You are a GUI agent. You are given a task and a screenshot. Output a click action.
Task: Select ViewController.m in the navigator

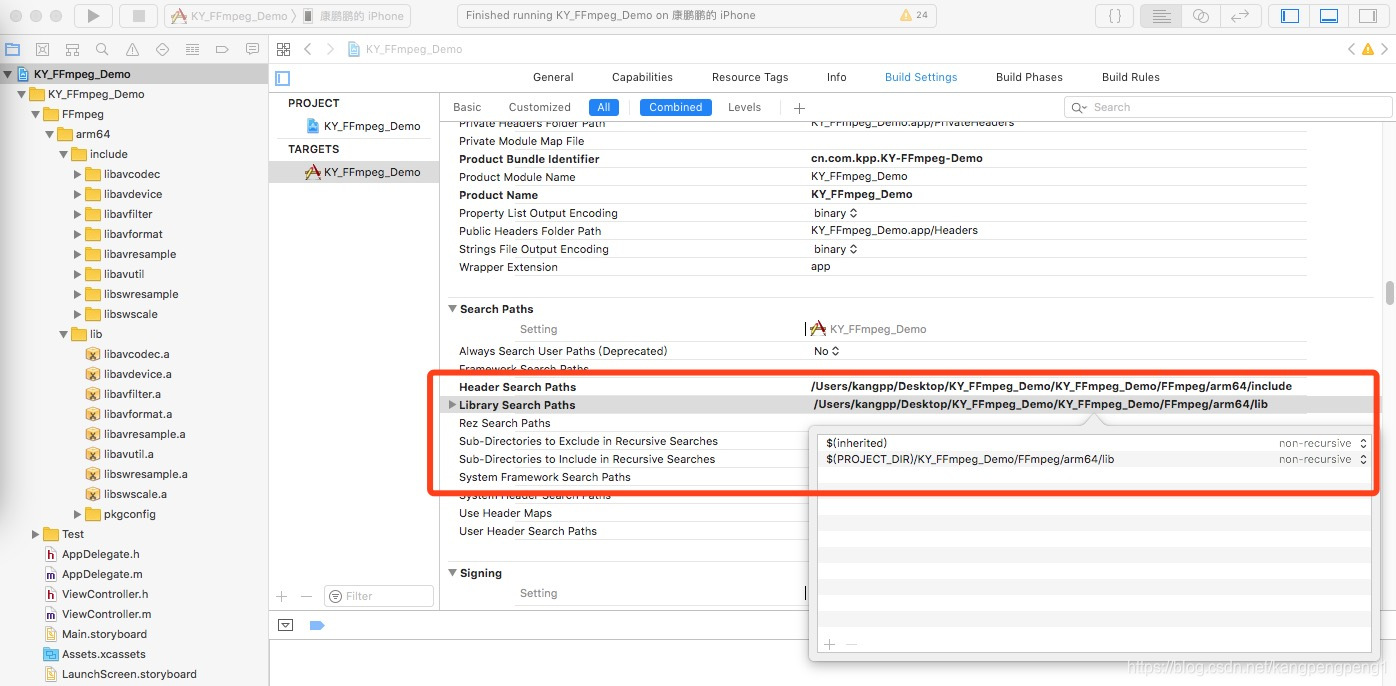106,614
